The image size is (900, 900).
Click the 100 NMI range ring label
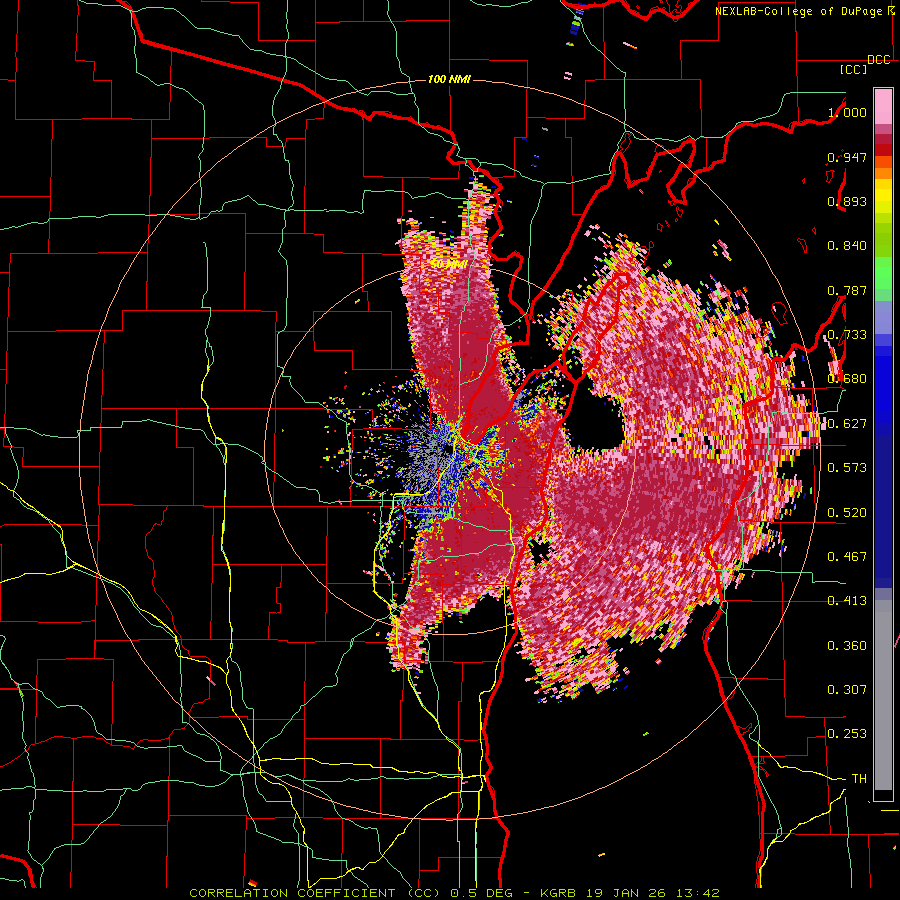coord(449,79)
